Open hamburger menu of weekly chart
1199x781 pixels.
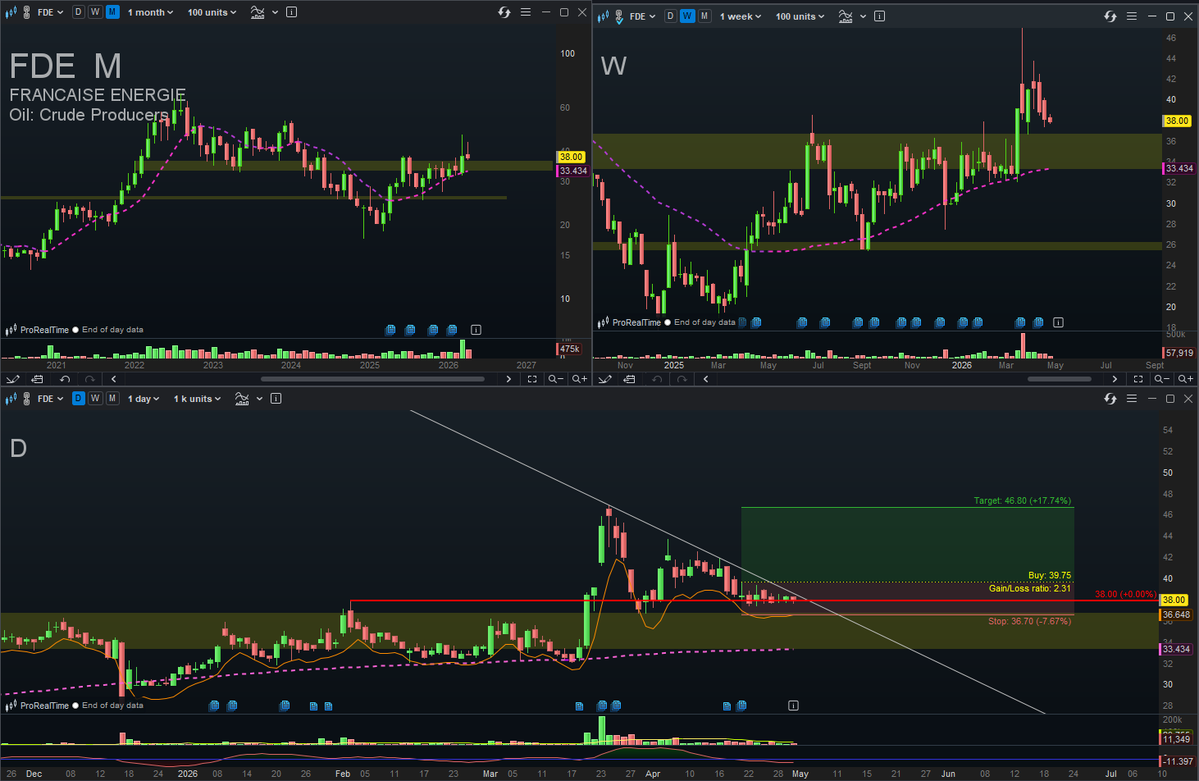[1132, 16]
